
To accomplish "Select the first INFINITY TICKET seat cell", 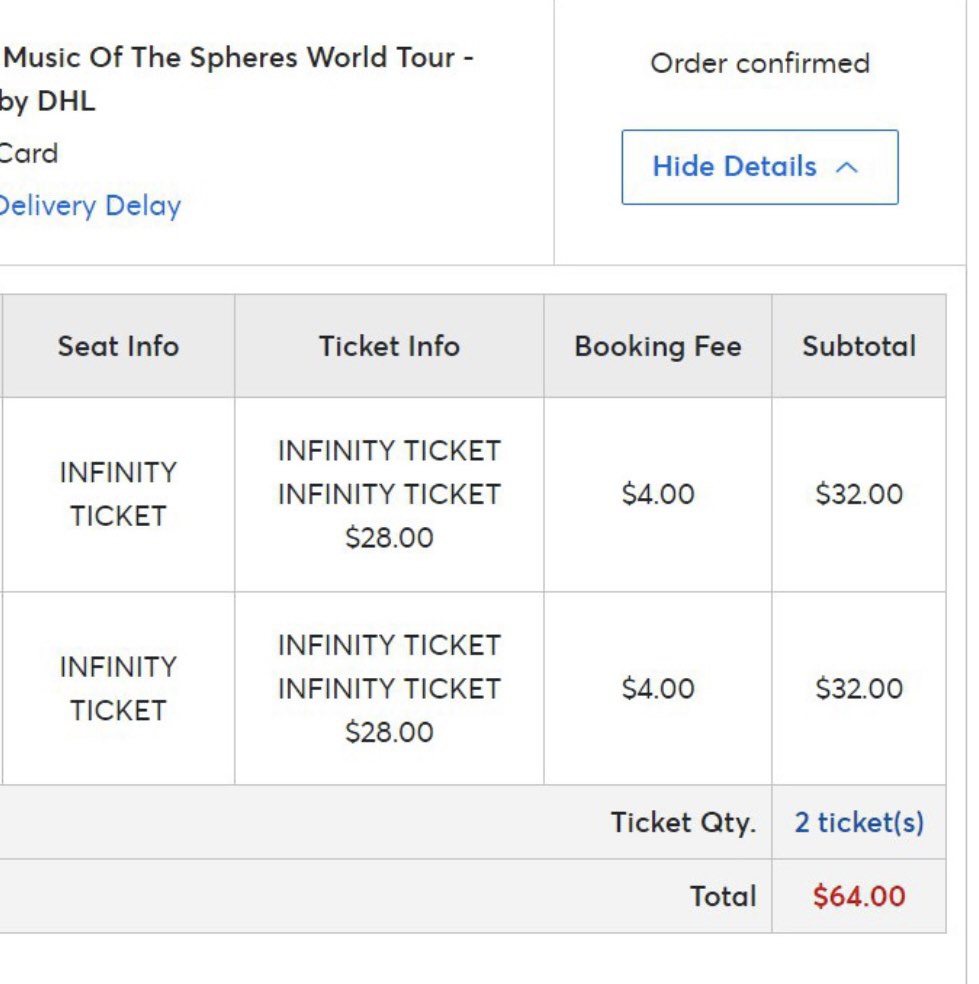I will pos(120,494).
